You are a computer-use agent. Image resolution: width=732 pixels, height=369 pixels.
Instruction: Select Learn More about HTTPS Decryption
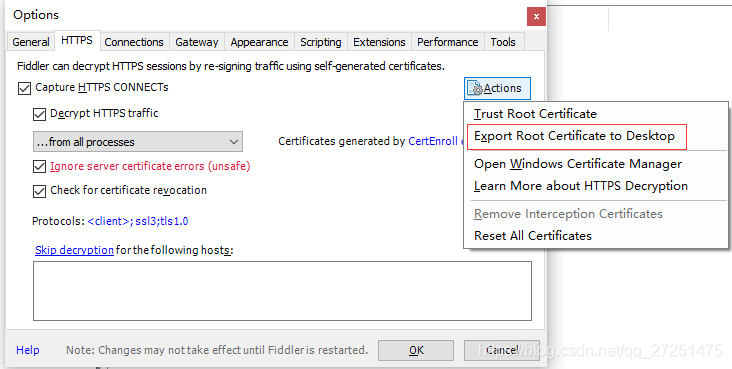point(596,186)
